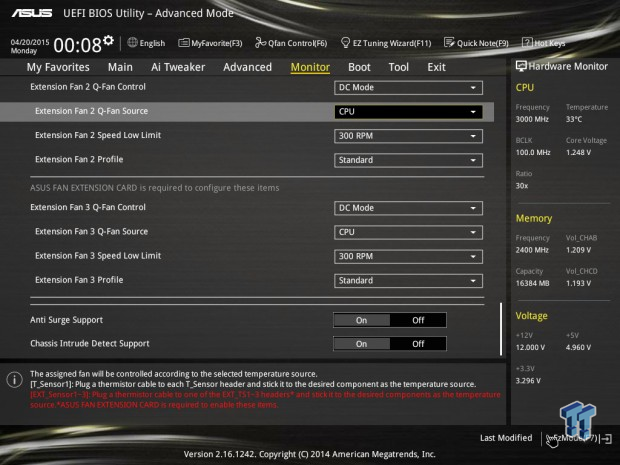Viewport: 620px width, 465px height.
Task: Select the Monitor tab
Action: pyautogui.click(x=310, y=67)
